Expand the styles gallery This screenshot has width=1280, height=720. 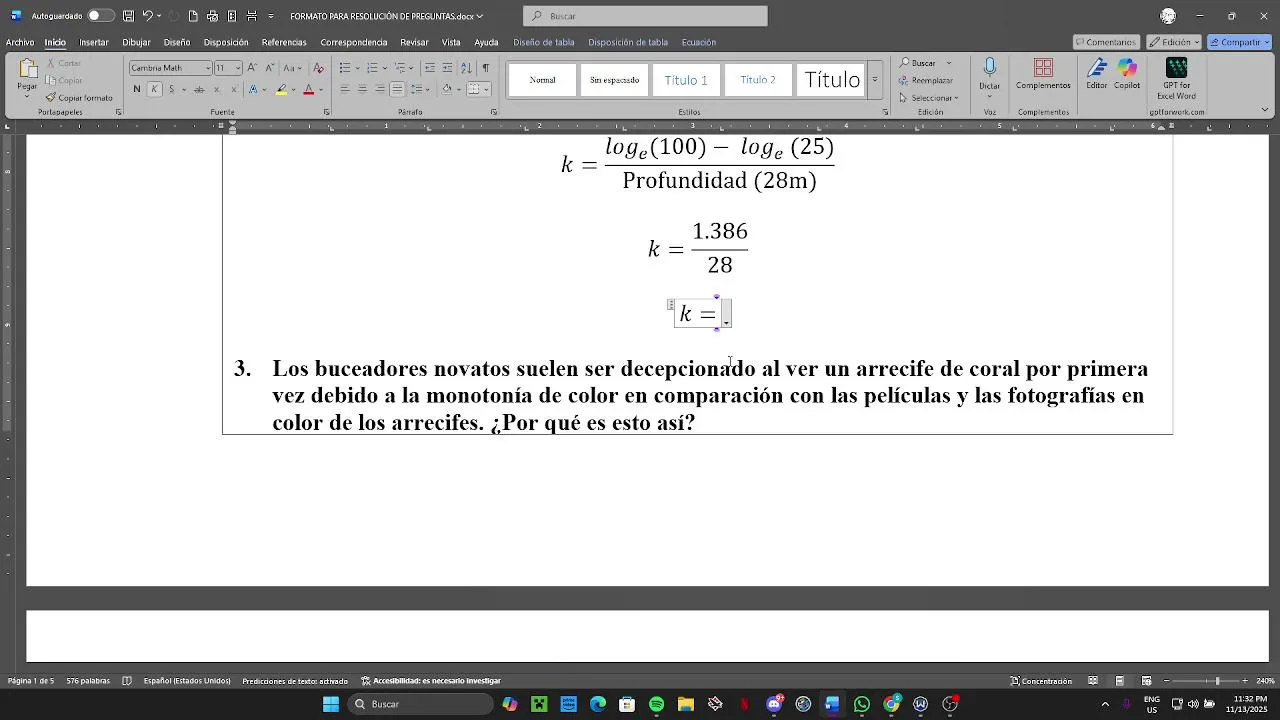875,80
